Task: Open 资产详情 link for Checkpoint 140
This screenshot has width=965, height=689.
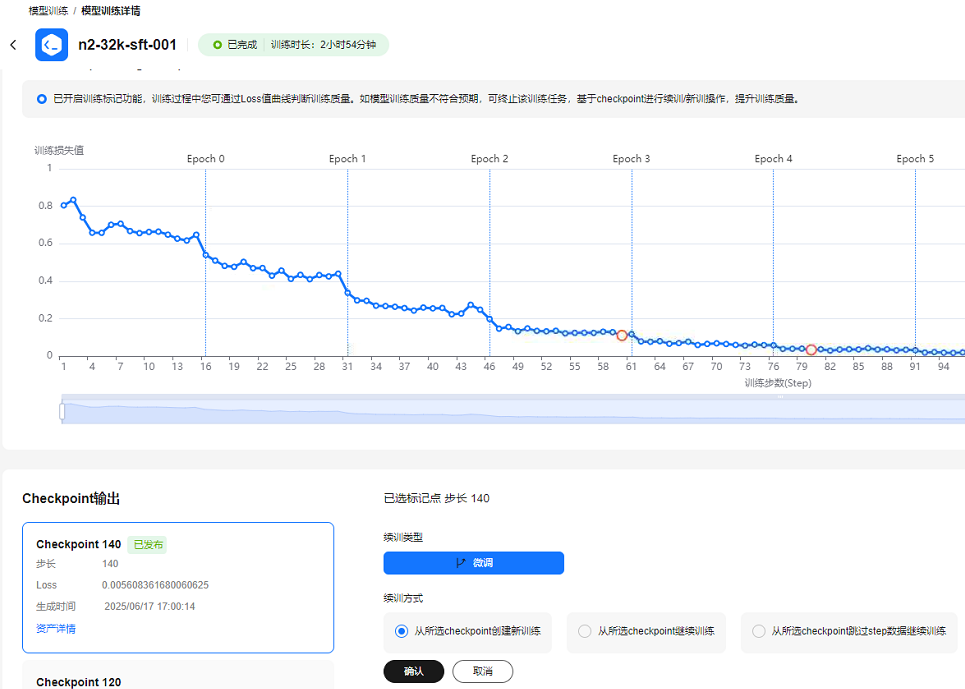Action: tap(56, 628)
